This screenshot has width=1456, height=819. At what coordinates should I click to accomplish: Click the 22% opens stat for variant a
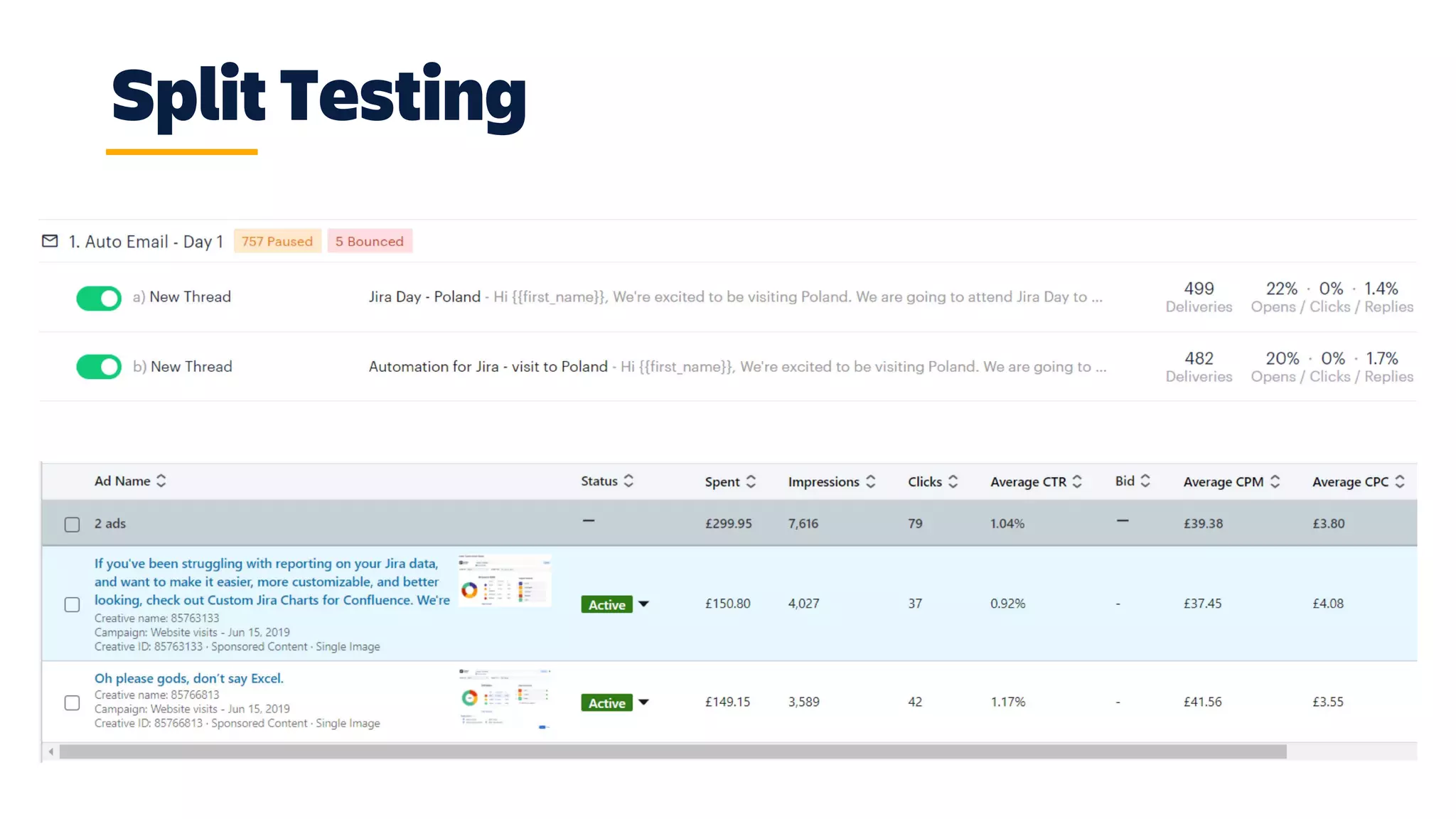(x=1281, y=289)
